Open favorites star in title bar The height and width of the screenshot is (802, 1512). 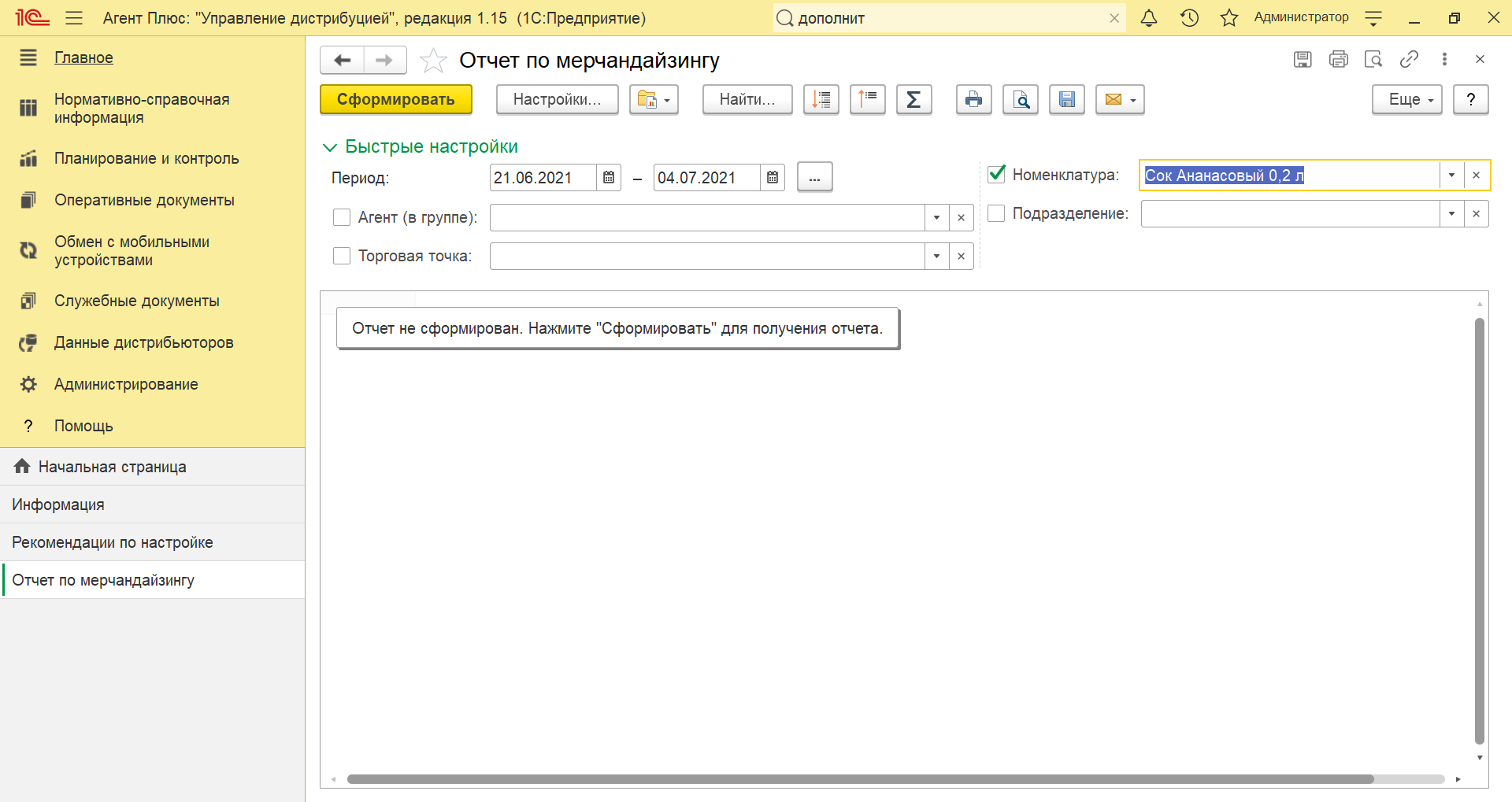(1228, 17)
